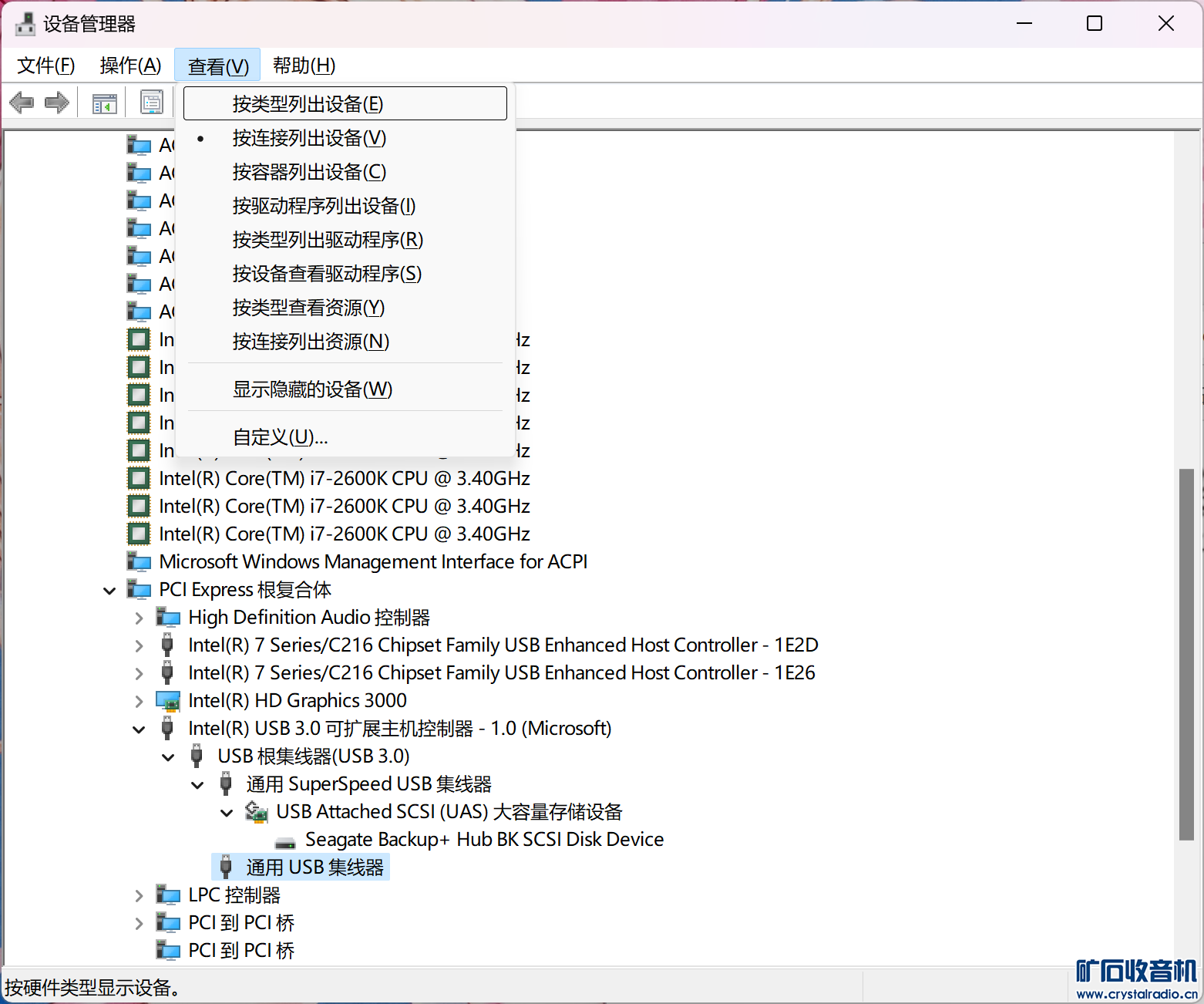Click the PCI Express 根复合体 folder icon
1204x1004 pixels.
139,589
